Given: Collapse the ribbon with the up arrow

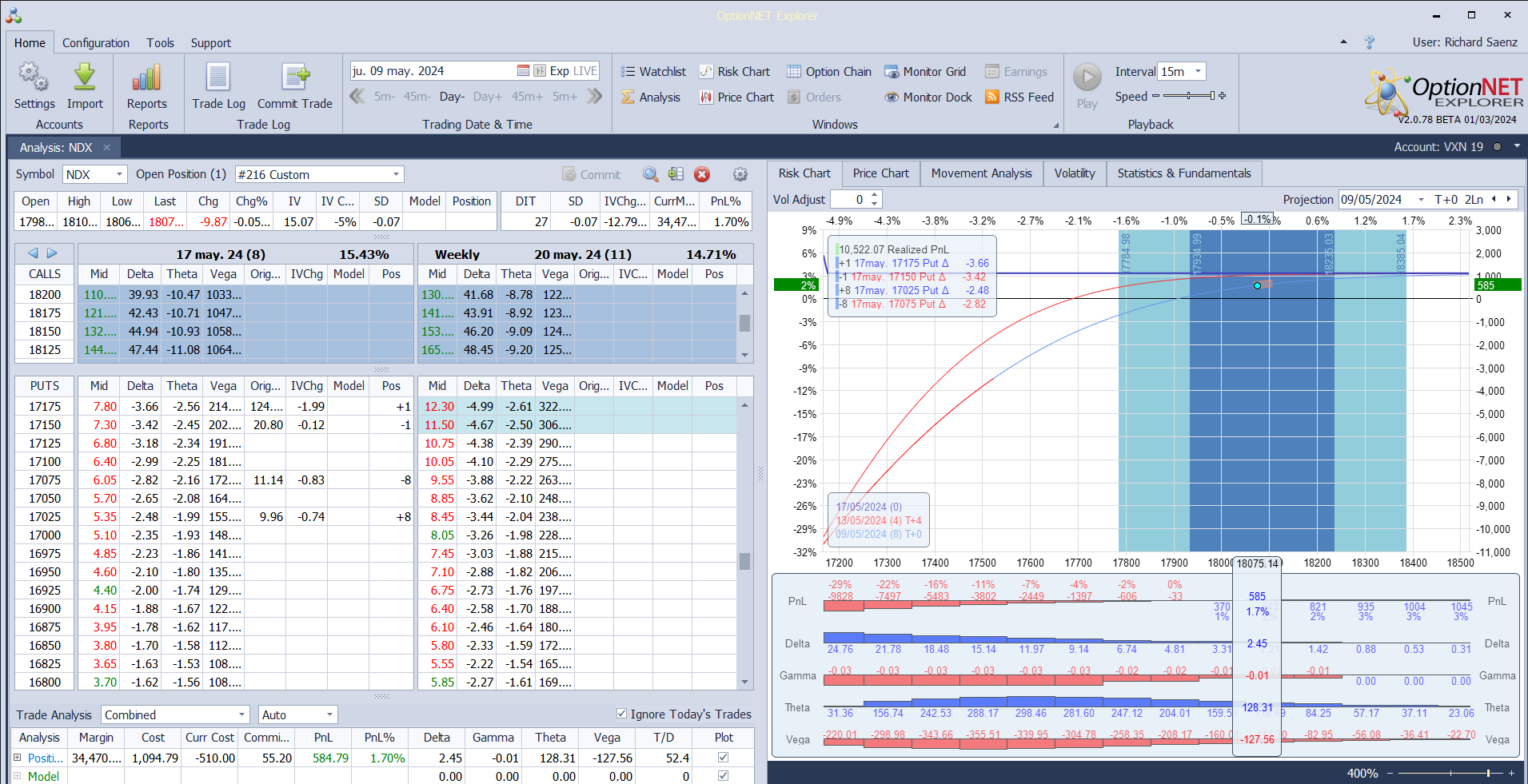Looking at the screenshot, I should click(1343, 42).
